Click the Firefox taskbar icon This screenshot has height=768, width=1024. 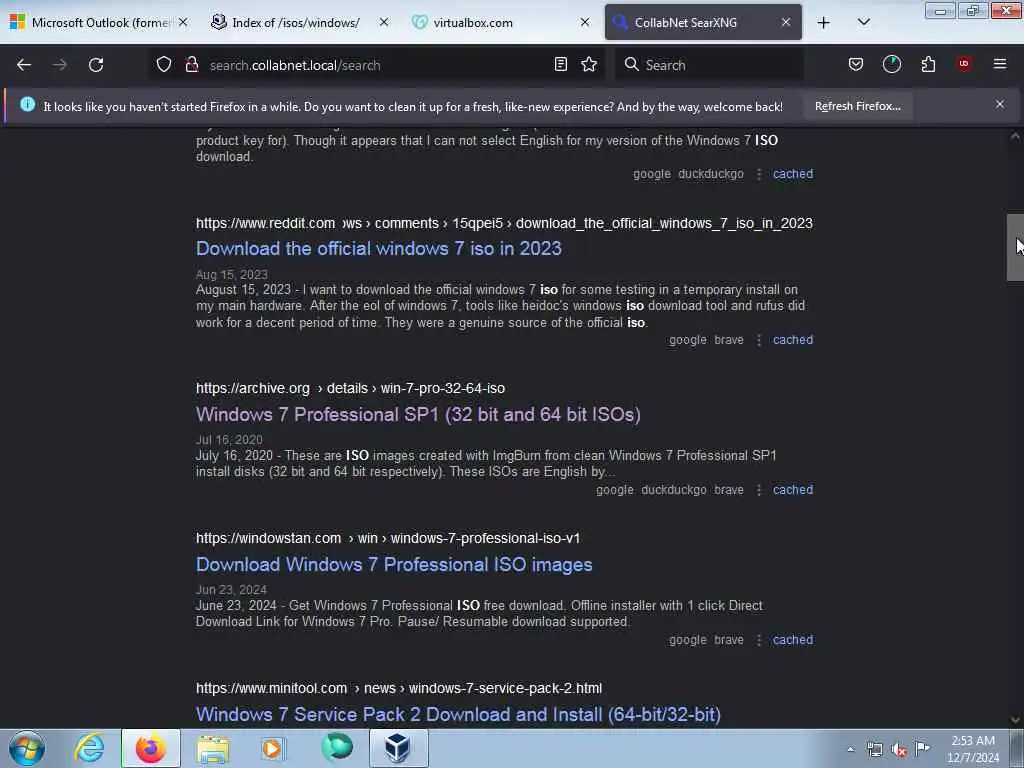(150, 748)
